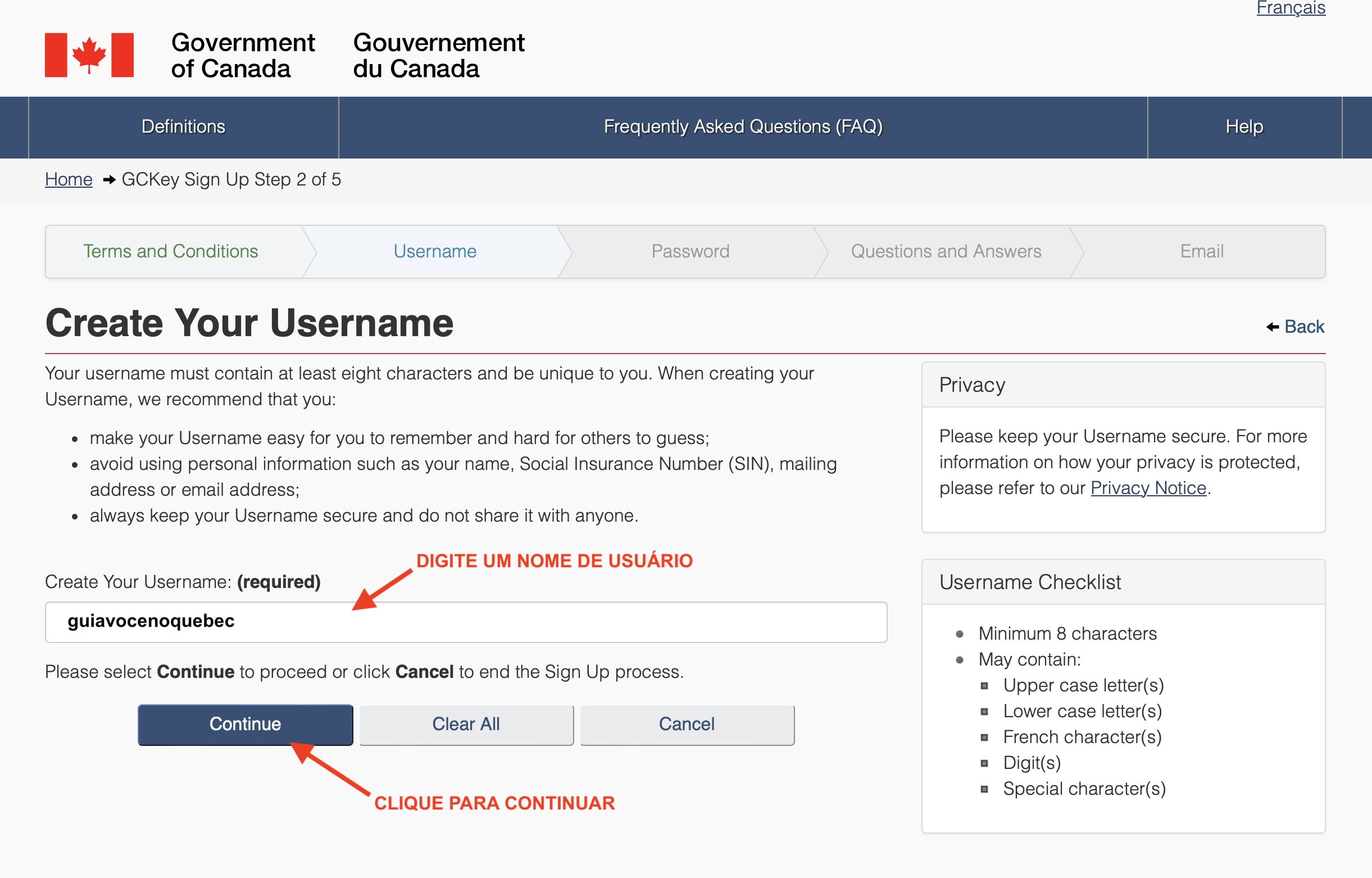Click the Clear All button
1372x878 pixels.
[x=466, y=724]
